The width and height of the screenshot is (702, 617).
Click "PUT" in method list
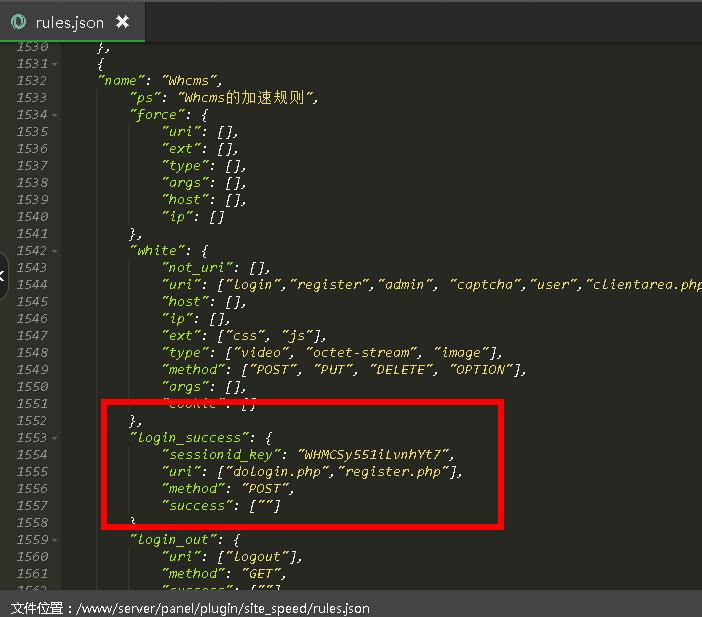click(x=332, y=370)
